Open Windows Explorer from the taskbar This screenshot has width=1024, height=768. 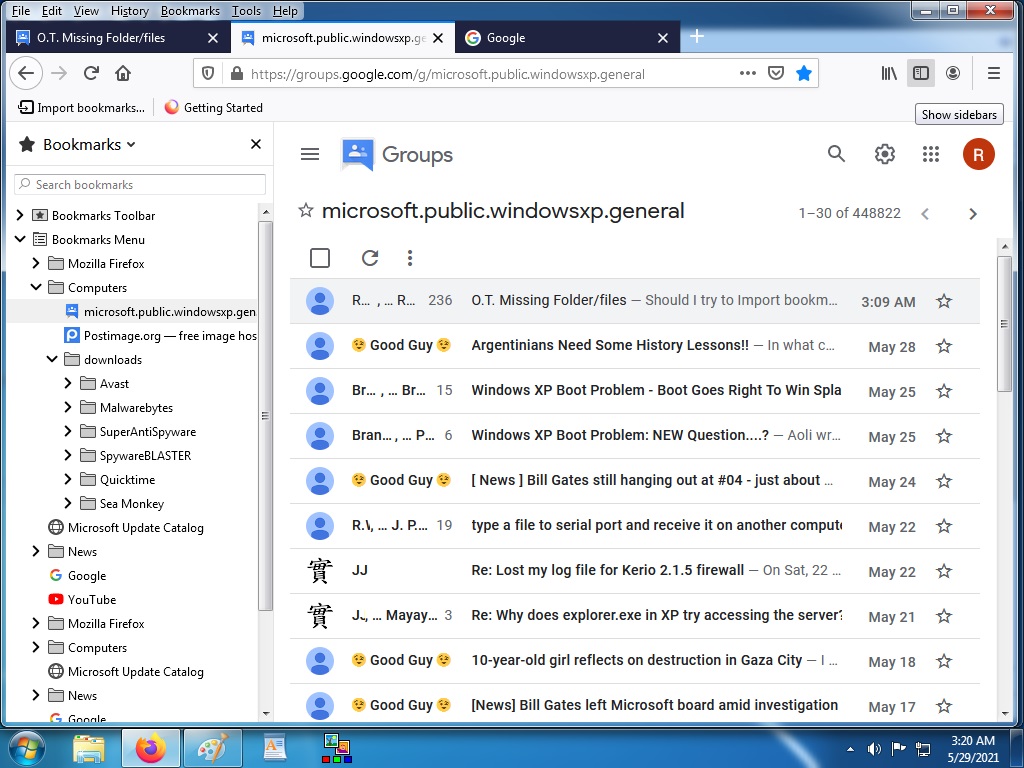[x=89, y=748]
